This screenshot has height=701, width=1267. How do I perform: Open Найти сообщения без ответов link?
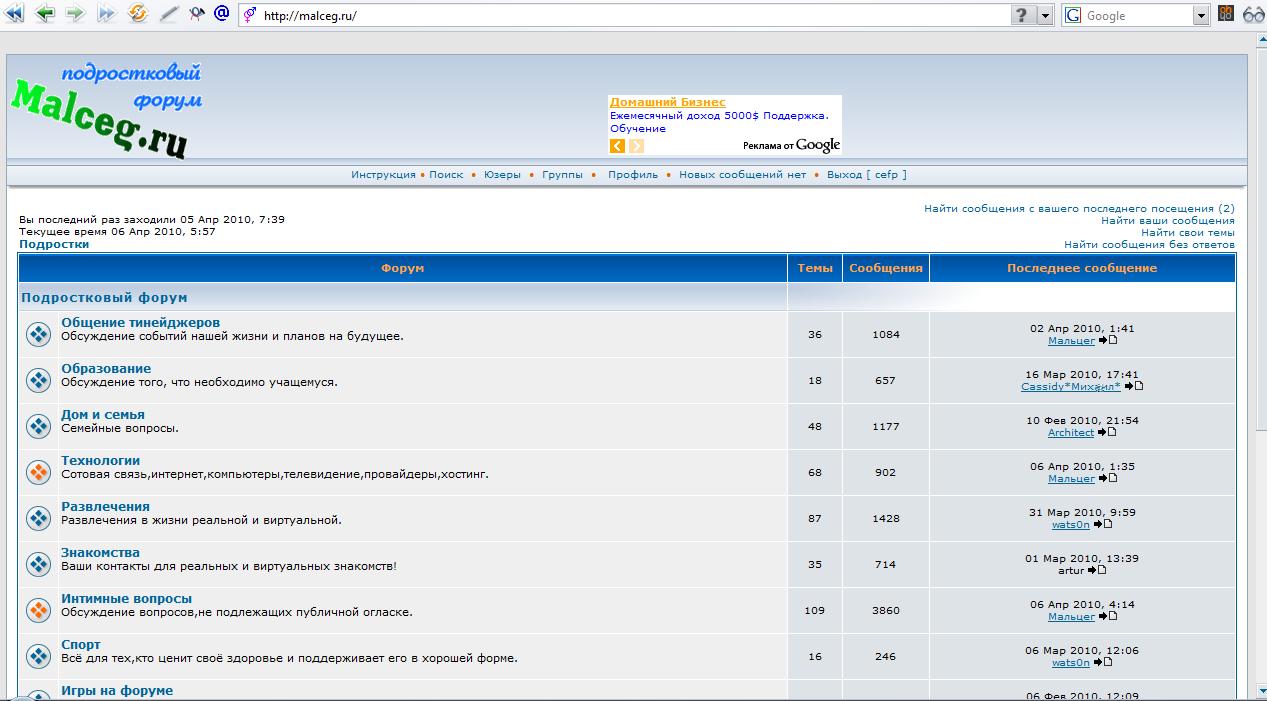point(1148,244)
